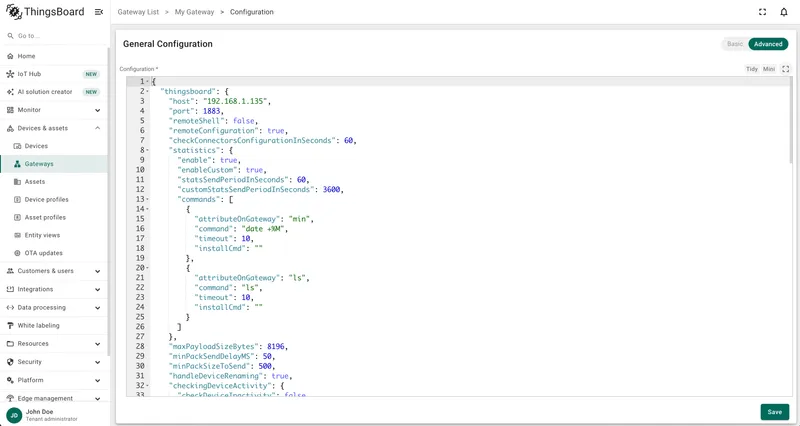Image resolution: width=800 pixels, height=426 pixels.
Task: Go to Gateway List breadcrumb
Action: coord(138,12)
